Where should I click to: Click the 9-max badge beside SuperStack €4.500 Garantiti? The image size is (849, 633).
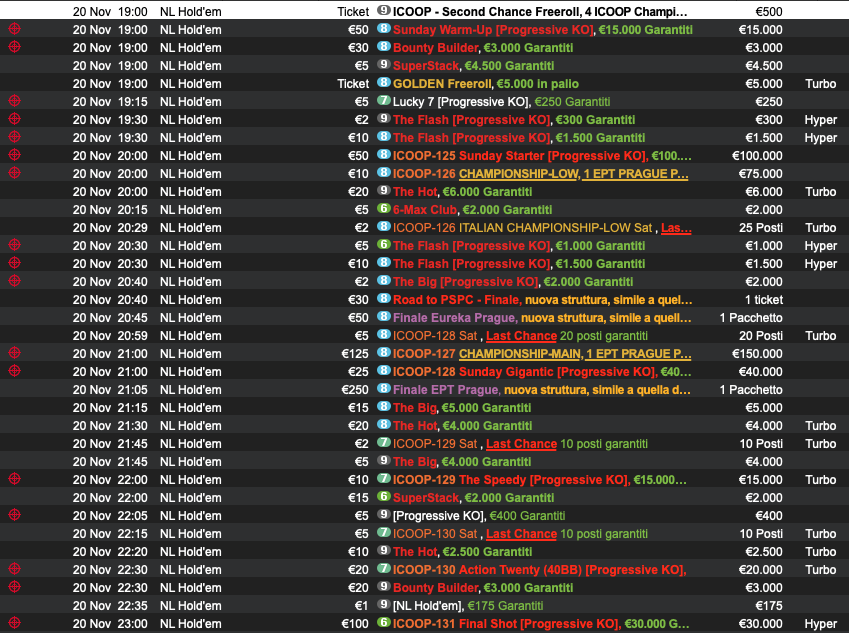(x=383, y=64)
